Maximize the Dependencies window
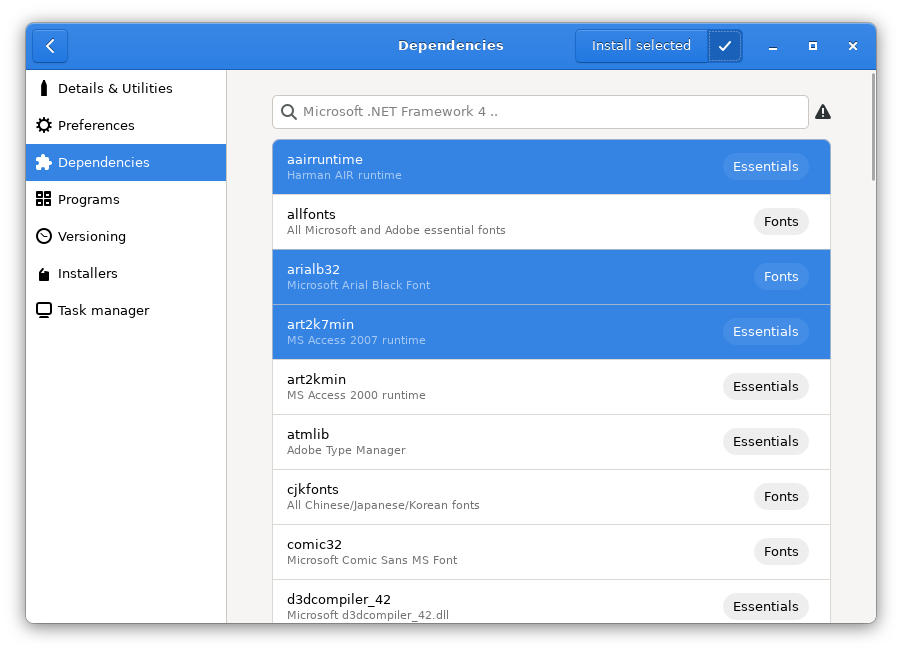 point(813,46)
